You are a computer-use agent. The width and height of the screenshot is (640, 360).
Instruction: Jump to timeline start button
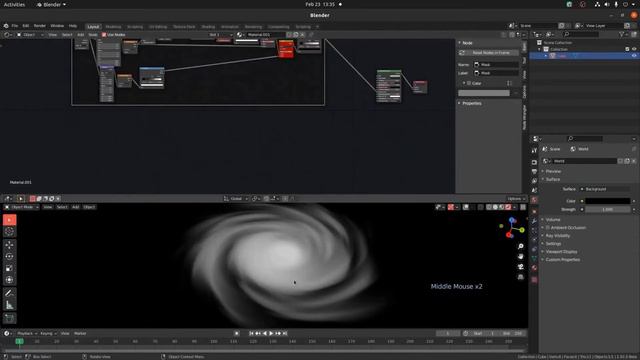251,333
